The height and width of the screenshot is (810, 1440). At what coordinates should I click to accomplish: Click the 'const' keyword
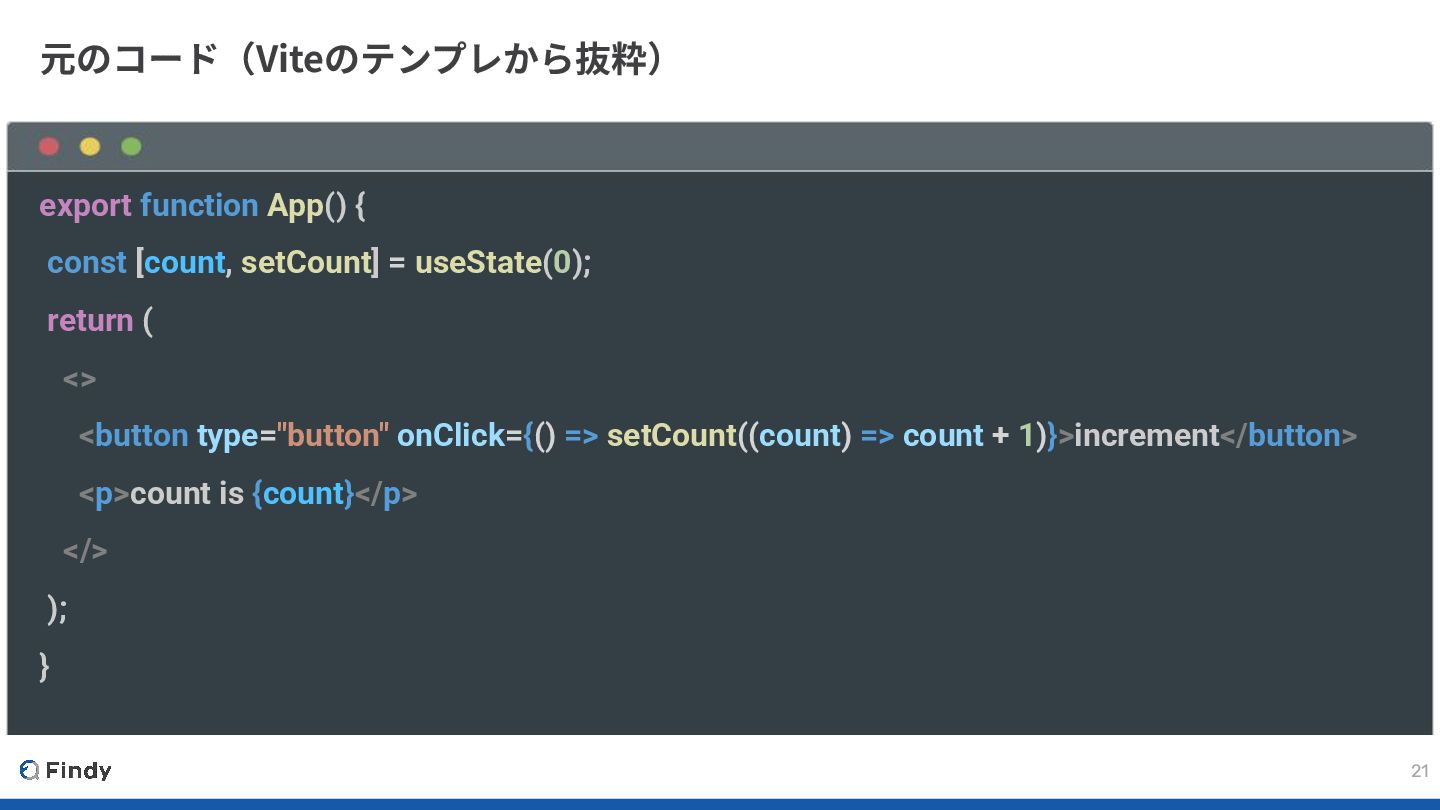[x=87, y=263]
